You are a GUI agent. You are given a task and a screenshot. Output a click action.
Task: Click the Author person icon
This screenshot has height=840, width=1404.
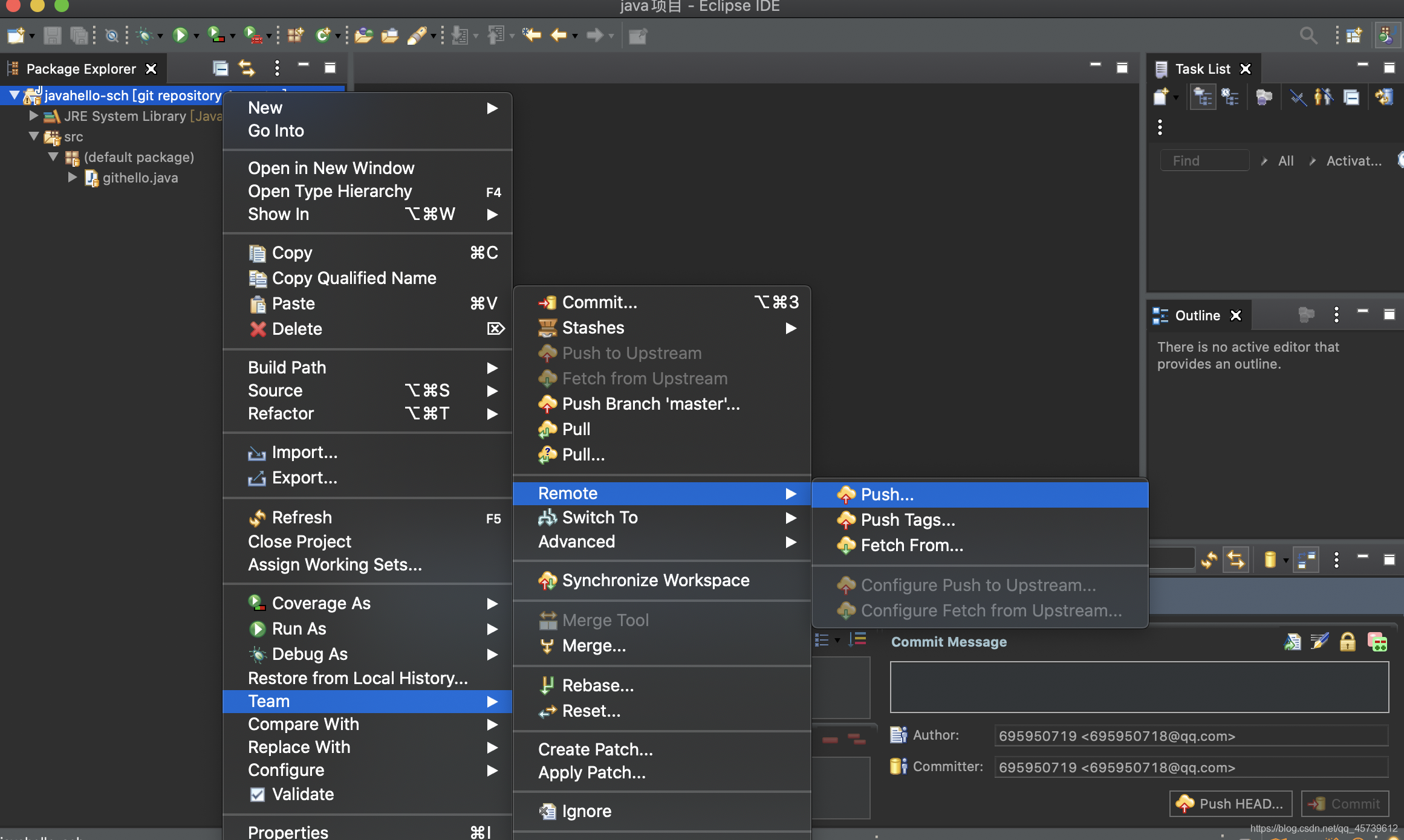tap(899, 735)
